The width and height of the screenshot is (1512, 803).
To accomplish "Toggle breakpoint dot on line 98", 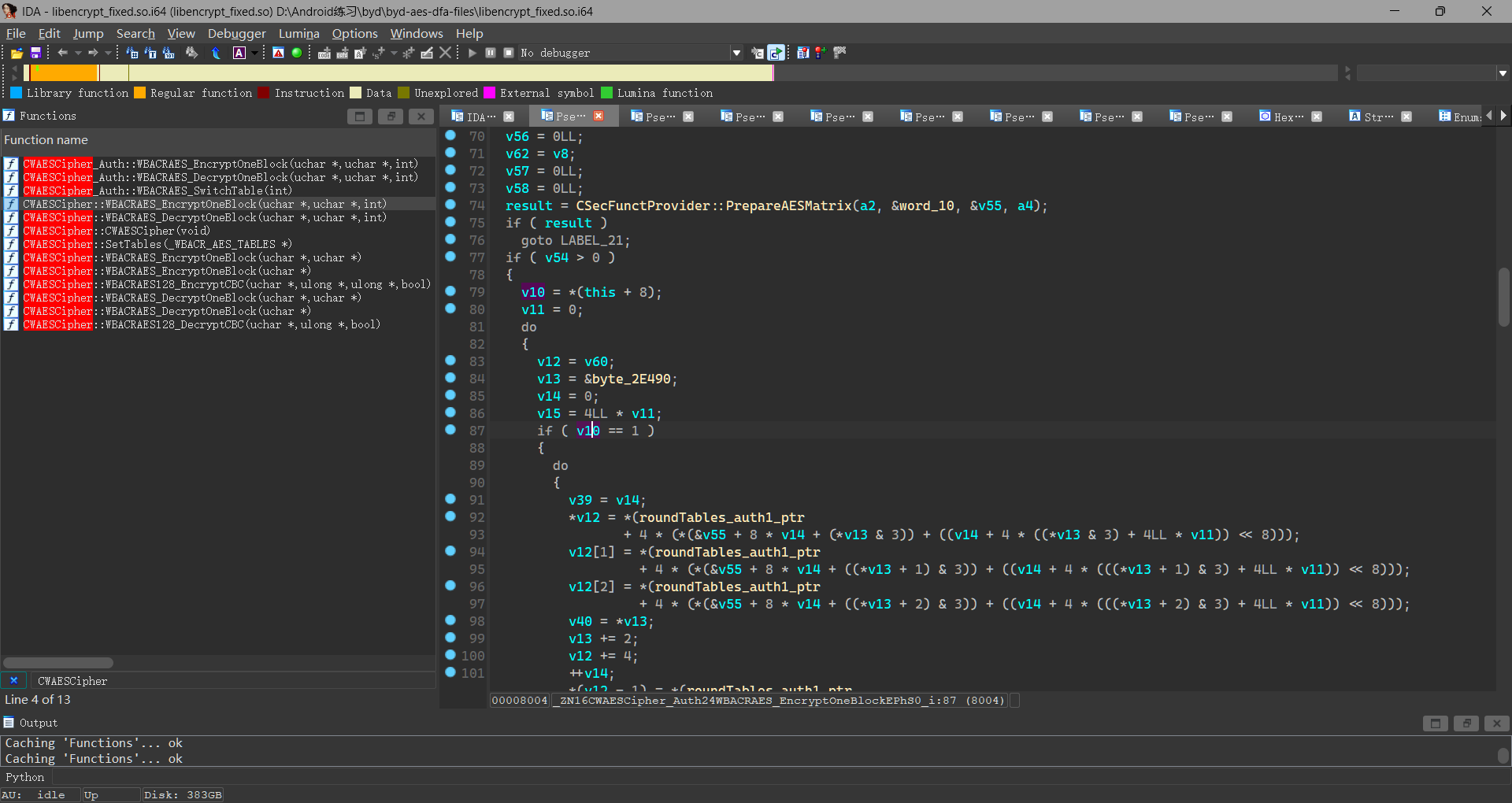I will click(x=450, y=620).
